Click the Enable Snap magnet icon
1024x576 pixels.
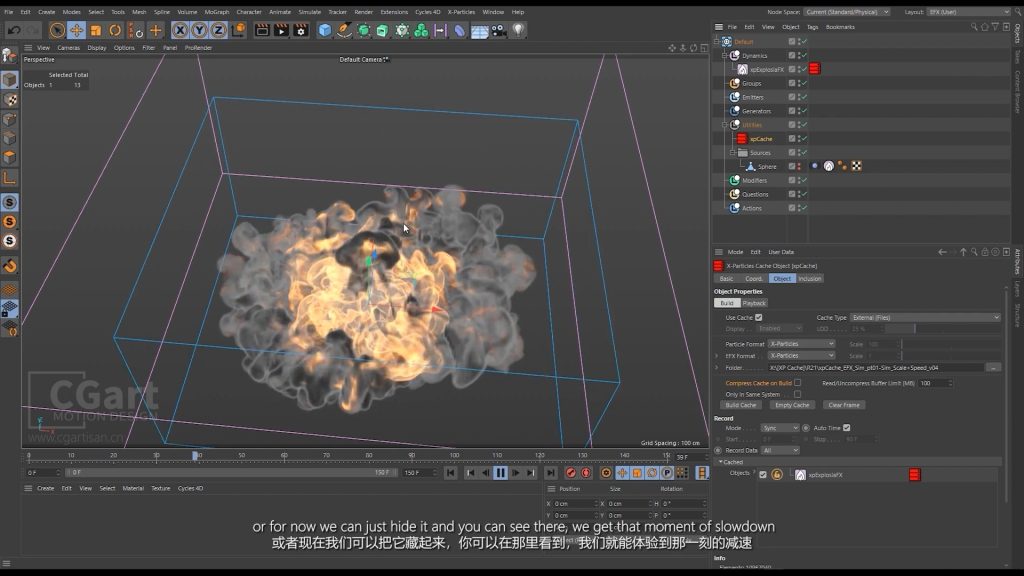point(10,266)
